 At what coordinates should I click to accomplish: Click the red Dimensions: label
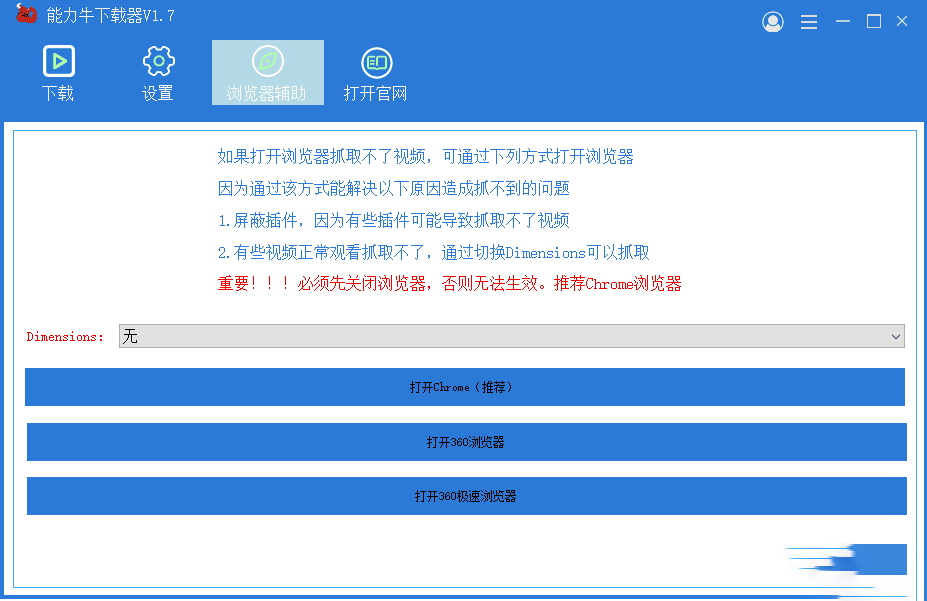click(65, 337)
